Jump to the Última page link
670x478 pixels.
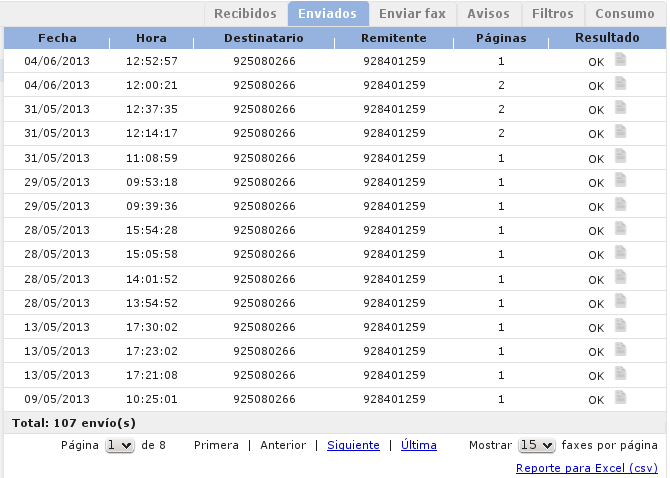(418, 446)
